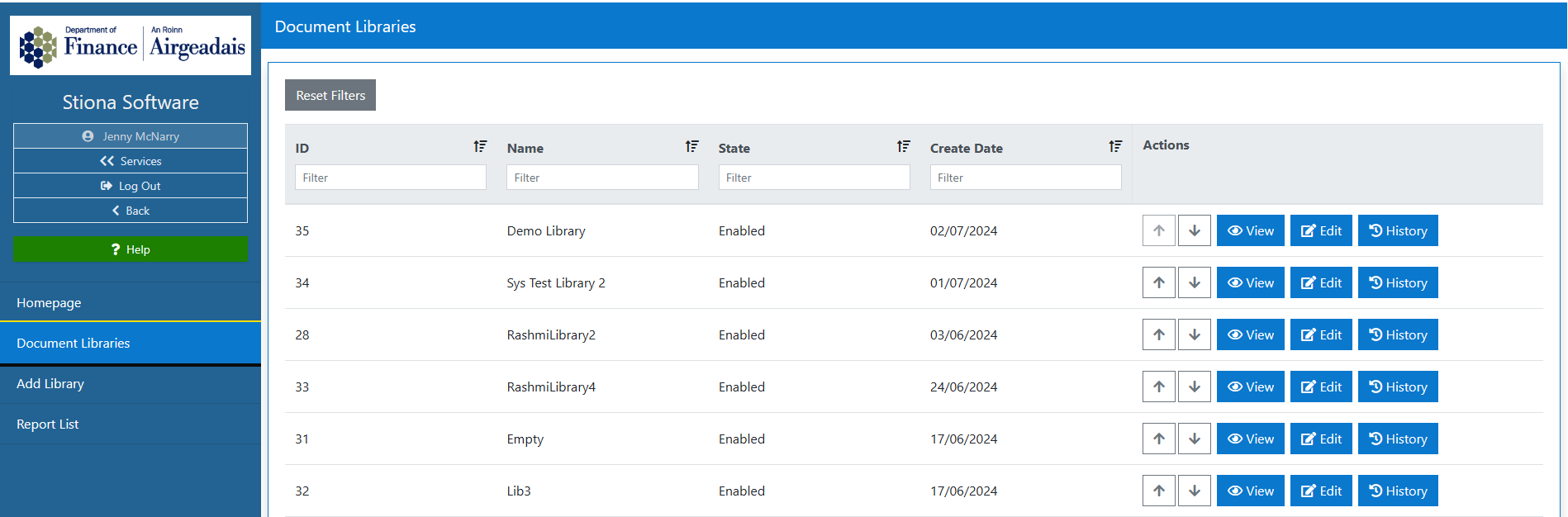Go Back using sidebar link
The width and height of the screenshot is (1568, 517).
click(x=131, y=211)
